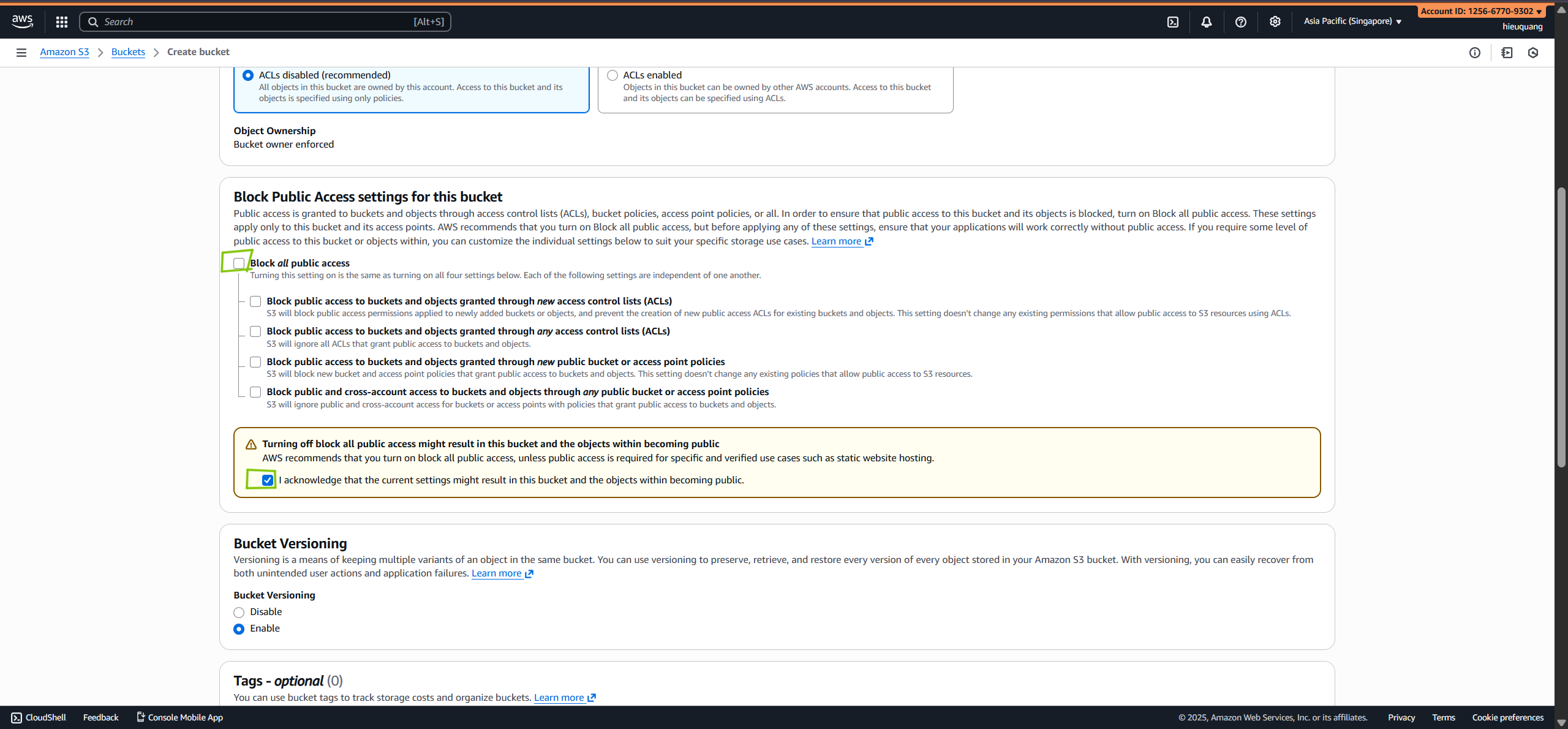This screenshot has height=729, width=1568.
Task: Click the AWS logo home icon
Action: point(22,21)
